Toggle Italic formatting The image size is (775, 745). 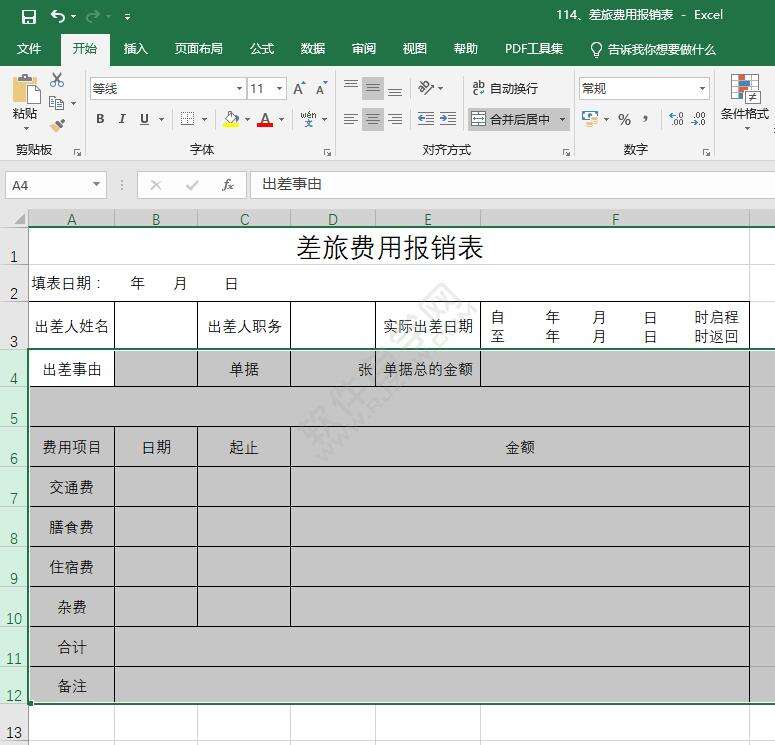[122, 119]
